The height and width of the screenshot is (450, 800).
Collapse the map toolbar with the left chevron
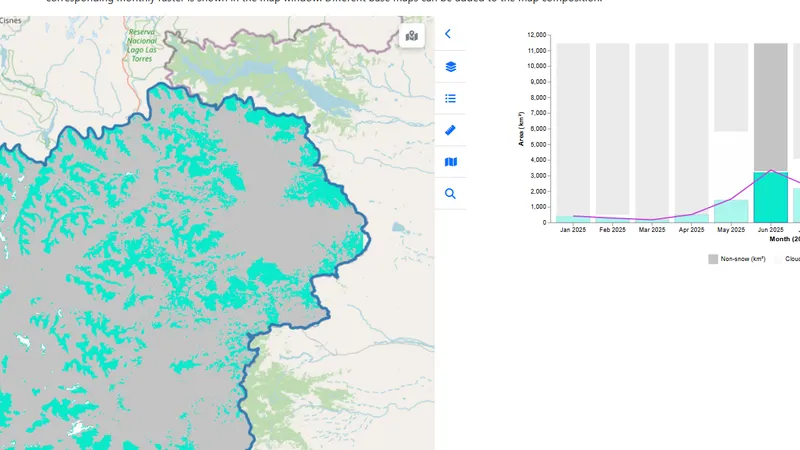(448, 34)
